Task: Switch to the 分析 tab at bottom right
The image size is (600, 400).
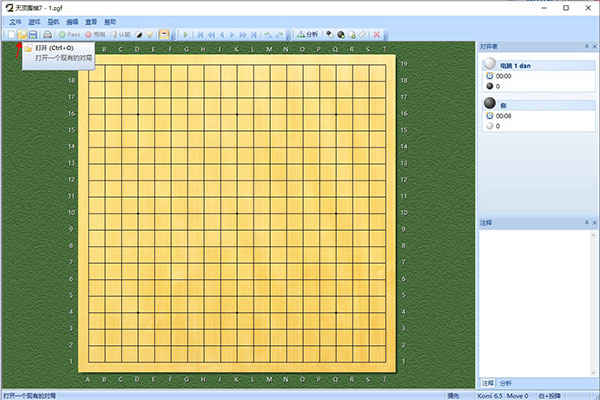Action: click(505, 383)
